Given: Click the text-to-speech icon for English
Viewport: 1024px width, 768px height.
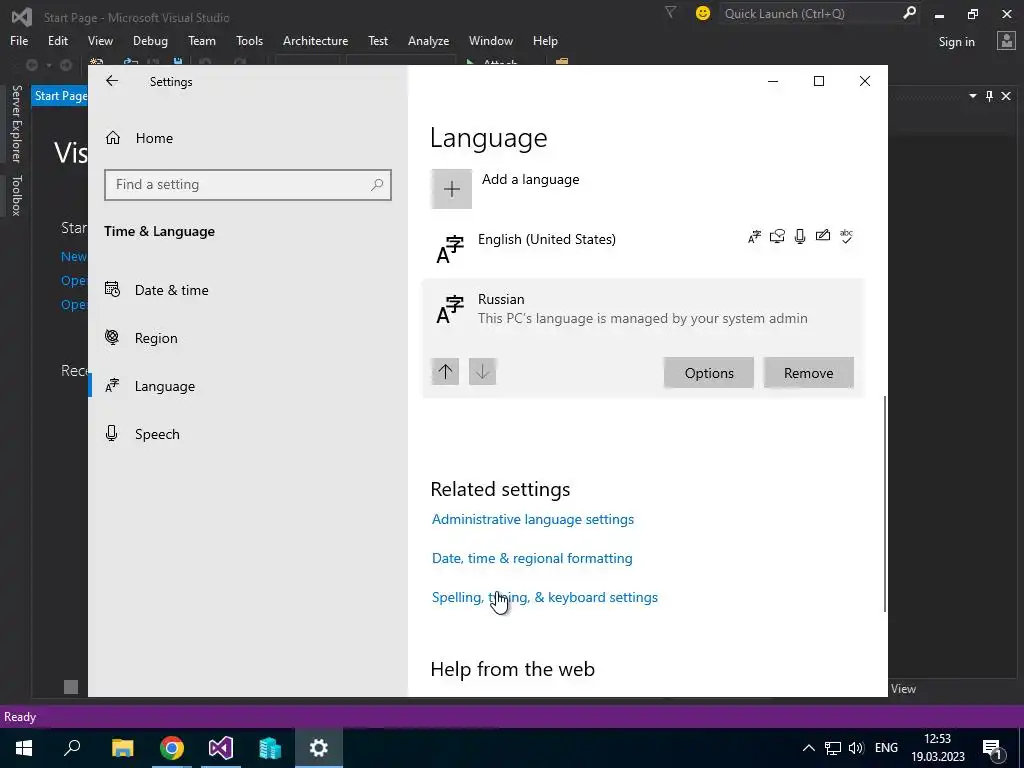Looking at the screenshot, I should (x=777, y=236).
